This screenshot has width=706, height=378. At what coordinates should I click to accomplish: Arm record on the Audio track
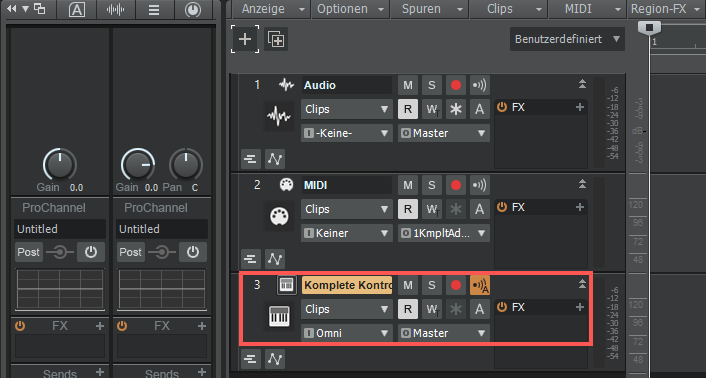pos(456,85)
